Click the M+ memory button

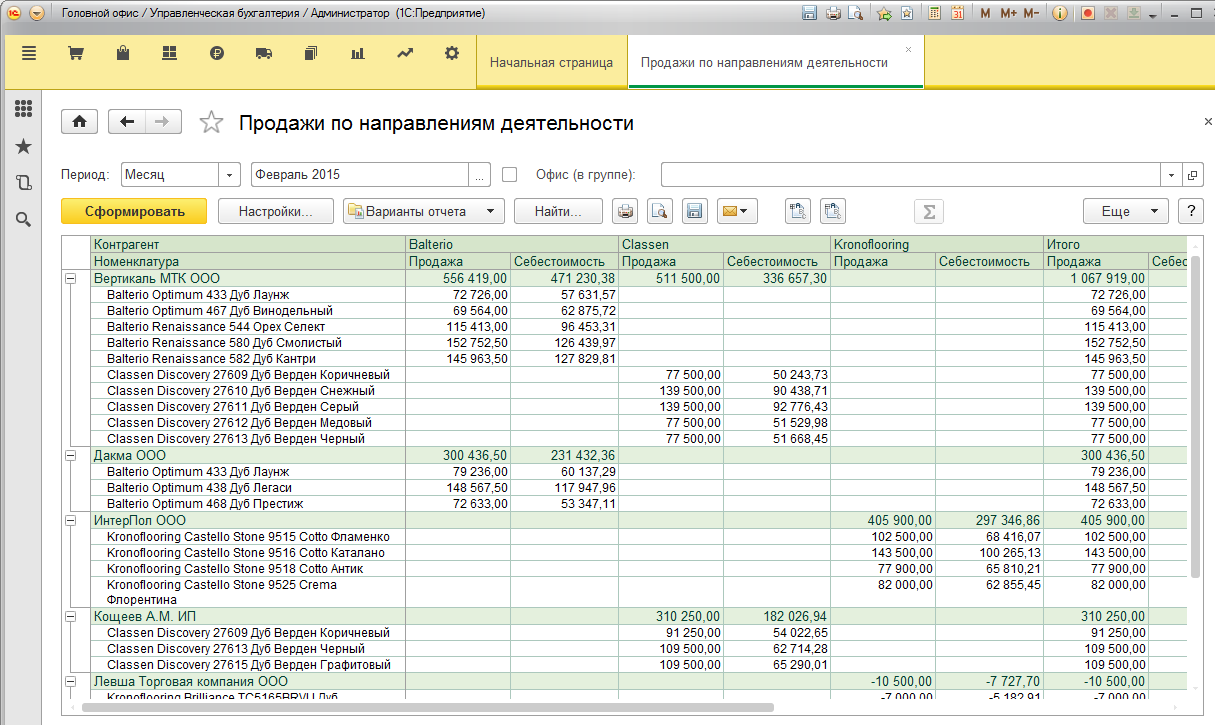click(x=1008, y=14)
